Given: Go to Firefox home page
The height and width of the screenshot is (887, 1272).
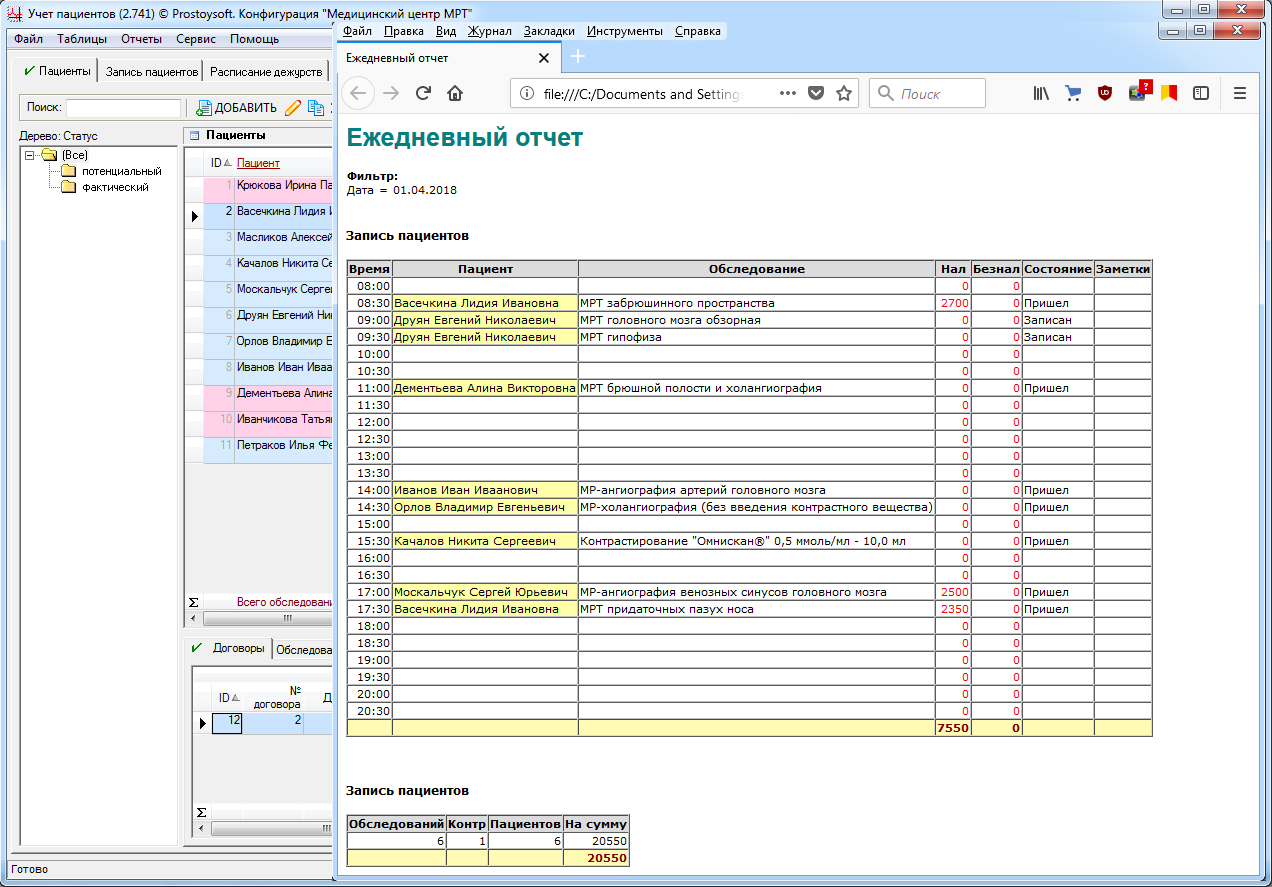Looking at the screenshot, I should [x=455, y=93].
